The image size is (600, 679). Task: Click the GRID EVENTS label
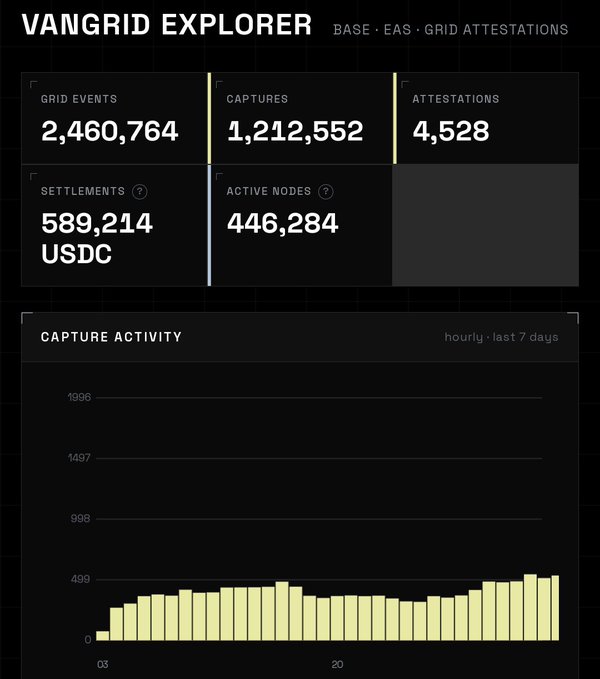tap(79, 99)
